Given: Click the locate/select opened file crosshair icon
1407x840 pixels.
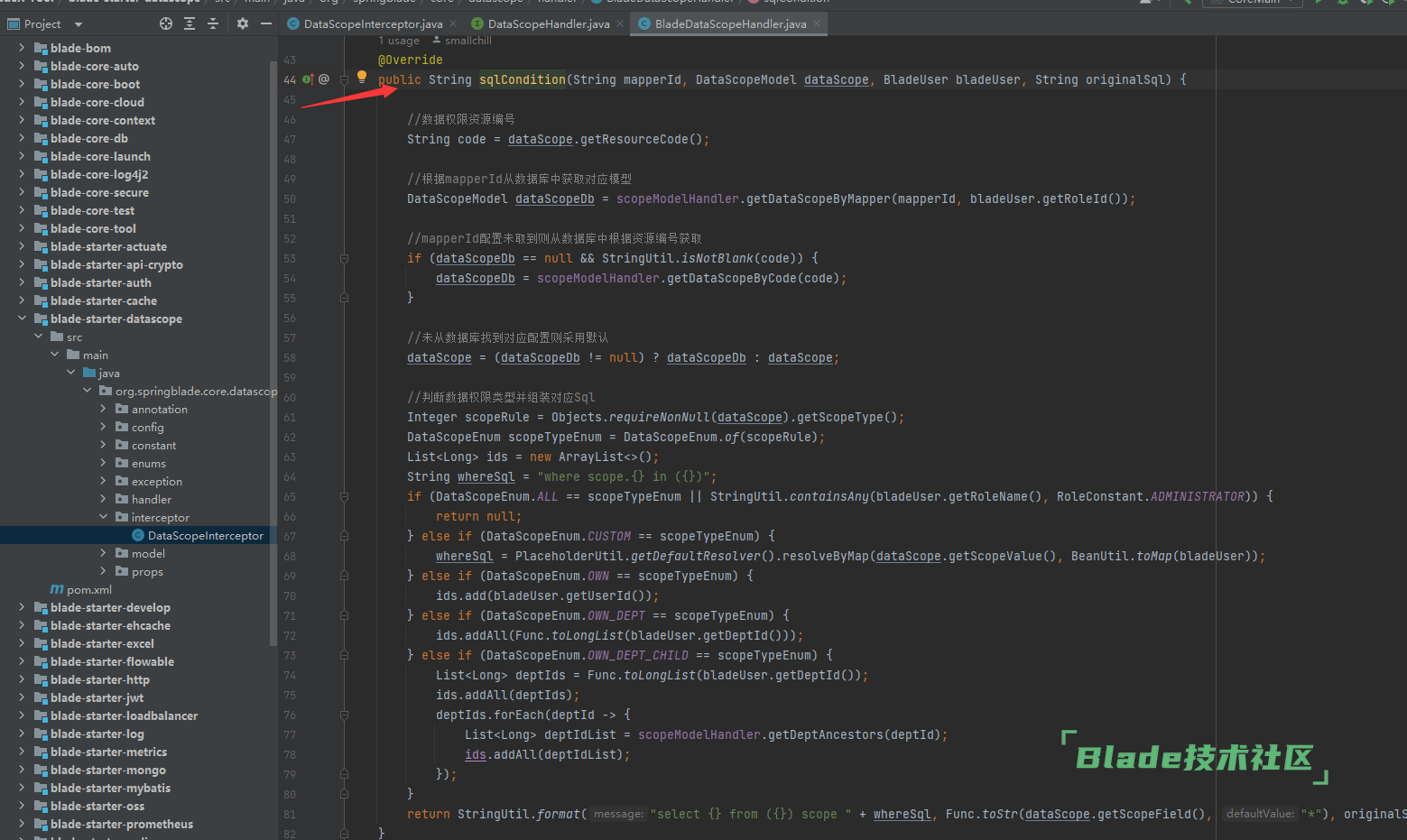Looking at the screenshot, I should point(166,24).
